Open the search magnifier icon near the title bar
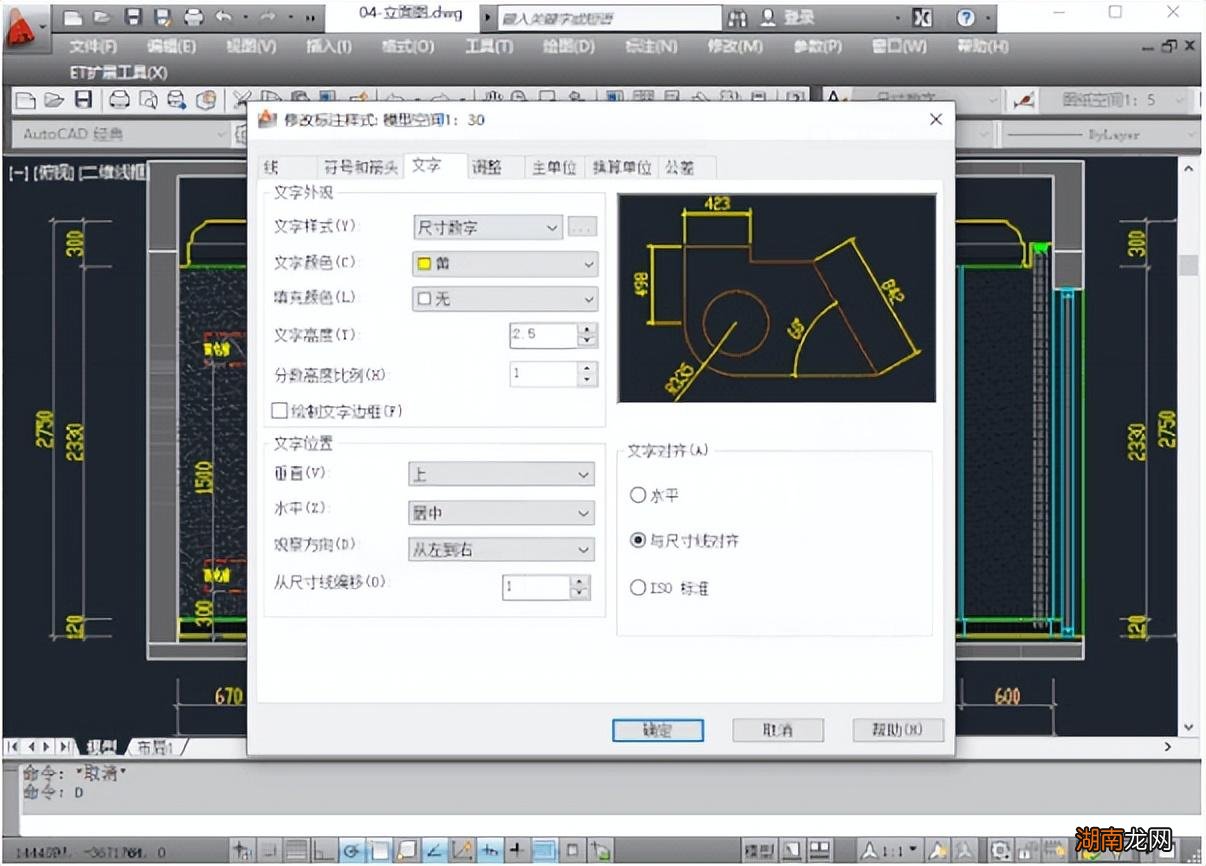The image size is (1206, 866). tap(736, 18)
